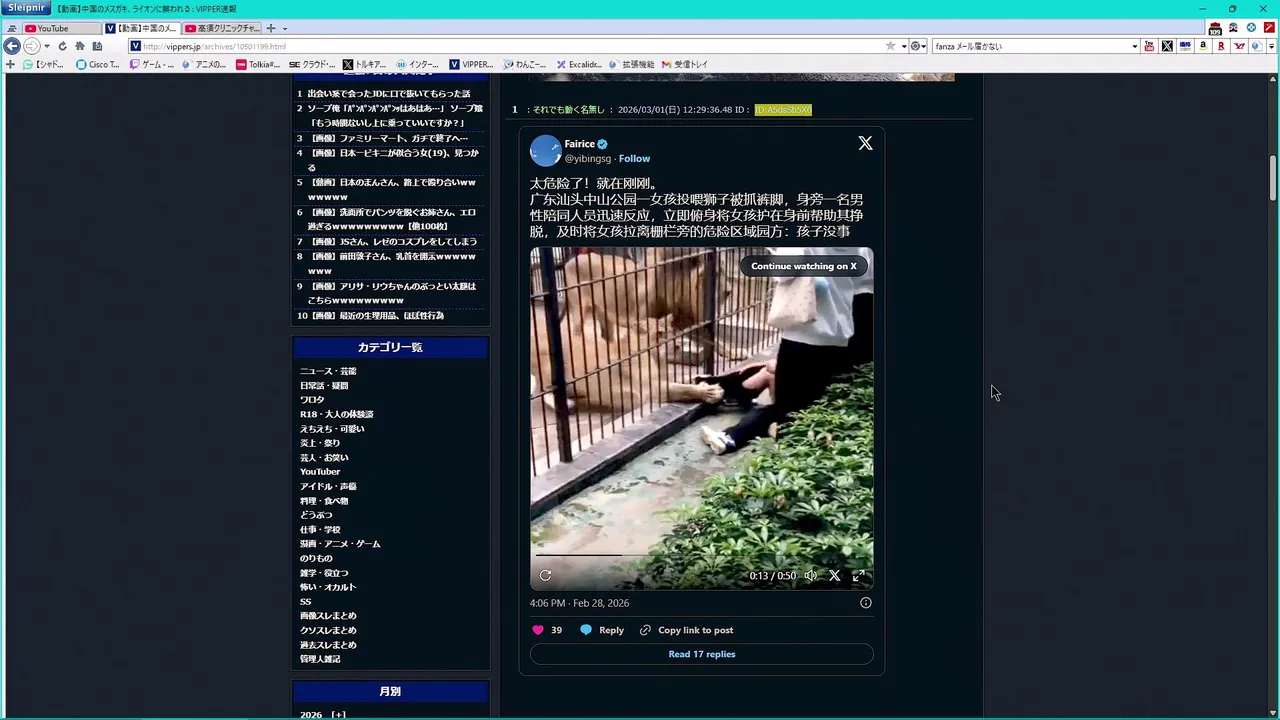Image resolution: width=1280 pixels, height=720 pixels.
Task: Open the Gmail 受信トレイ bookmark
Action: [685, 64]
